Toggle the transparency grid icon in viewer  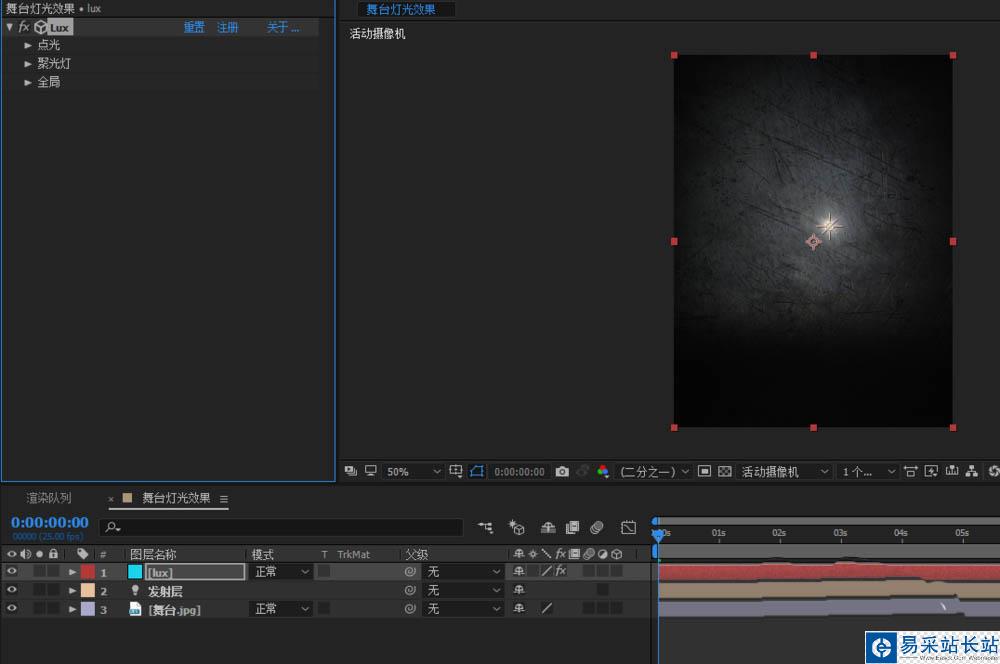coord(725,471)
